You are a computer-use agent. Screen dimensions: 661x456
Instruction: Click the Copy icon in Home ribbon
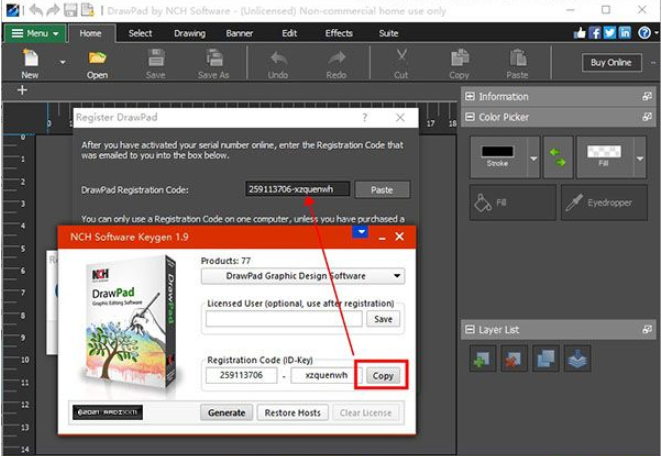pos(459,58)
